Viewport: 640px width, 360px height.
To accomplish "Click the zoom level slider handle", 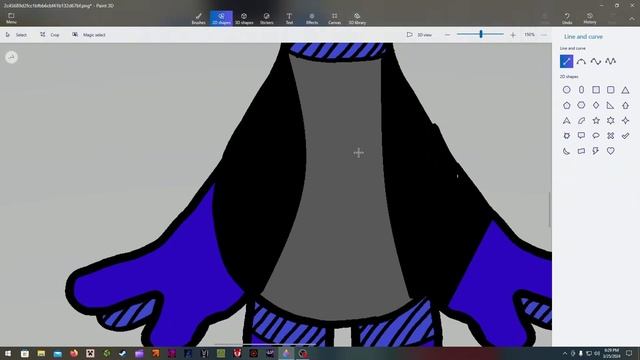I will coord(481,34).
